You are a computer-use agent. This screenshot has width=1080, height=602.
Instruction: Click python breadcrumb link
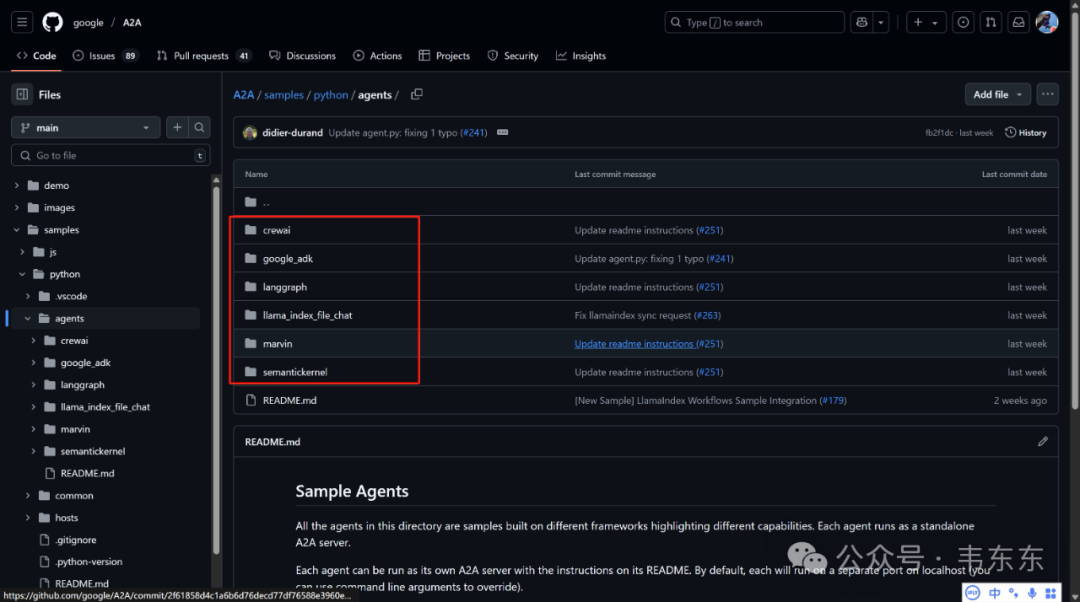[331, 95]
